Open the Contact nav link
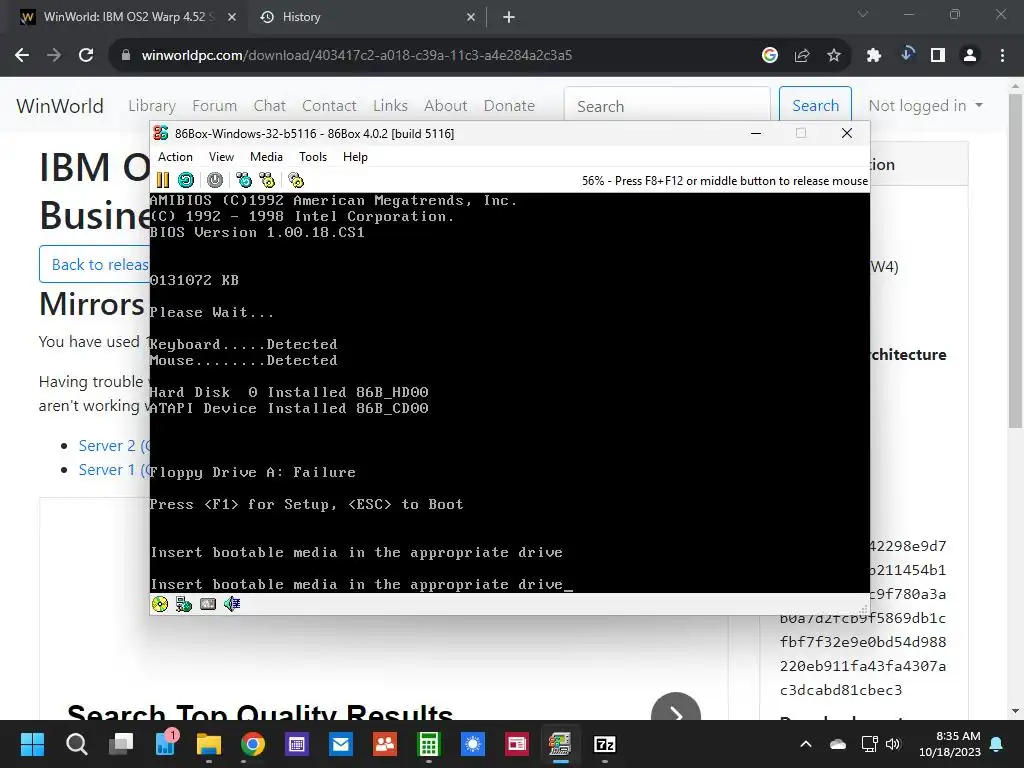 click(x=329, y=106)
